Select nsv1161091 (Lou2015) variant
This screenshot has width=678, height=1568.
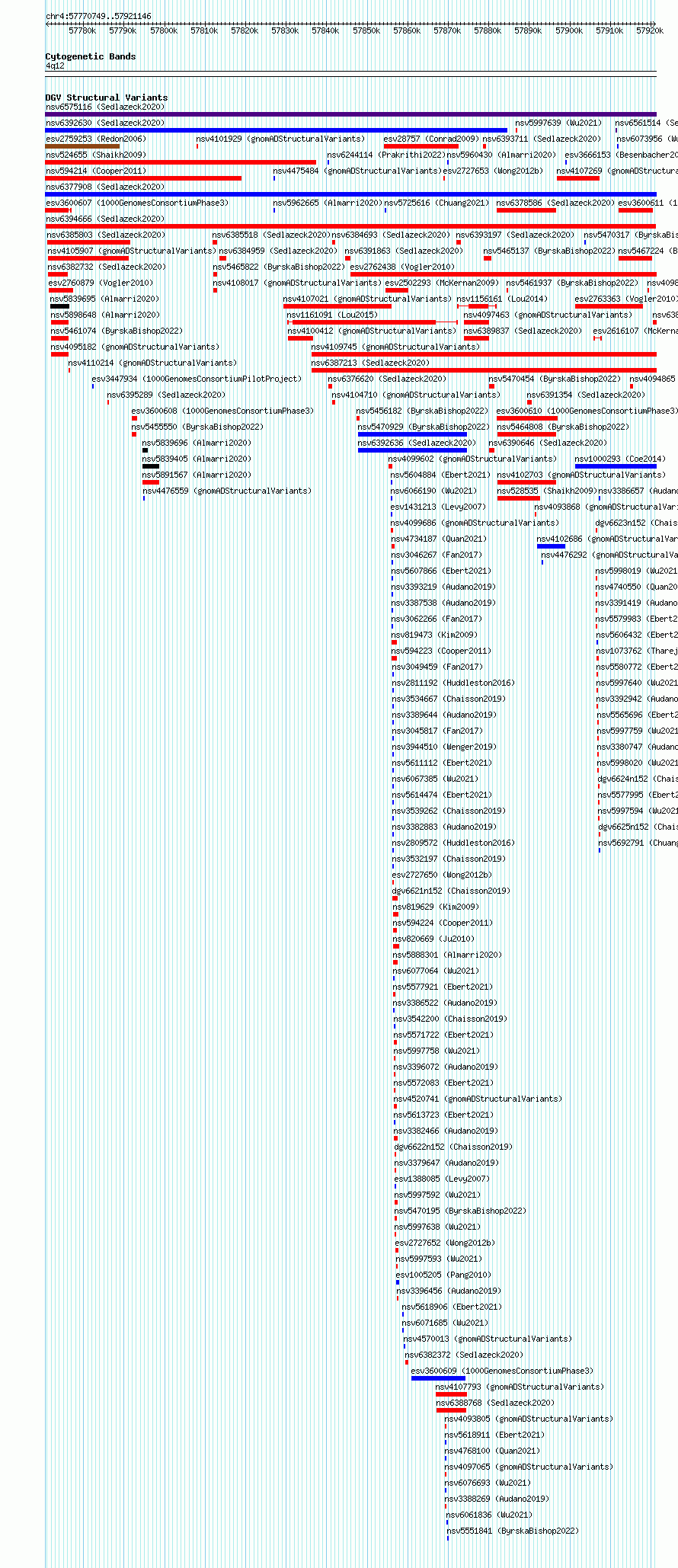(331, 315)
